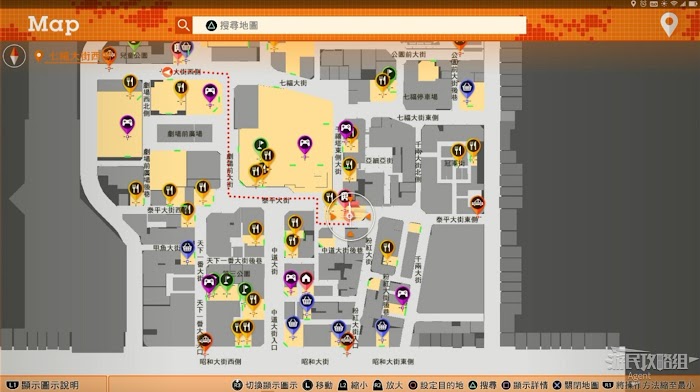Click the 兒童公園 label
700x392 pixels.
(134, 55)
